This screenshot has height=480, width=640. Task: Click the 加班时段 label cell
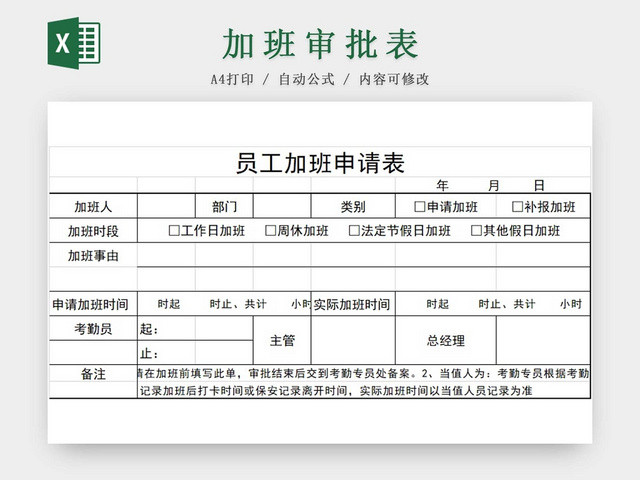click(93, 231)
